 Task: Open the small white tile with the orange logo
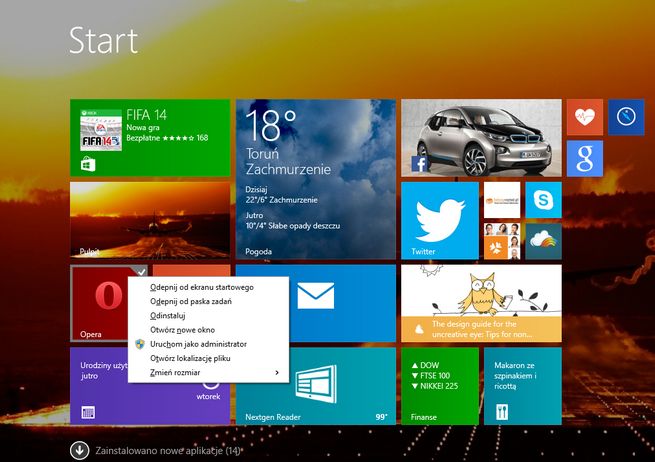coord(502,200)
